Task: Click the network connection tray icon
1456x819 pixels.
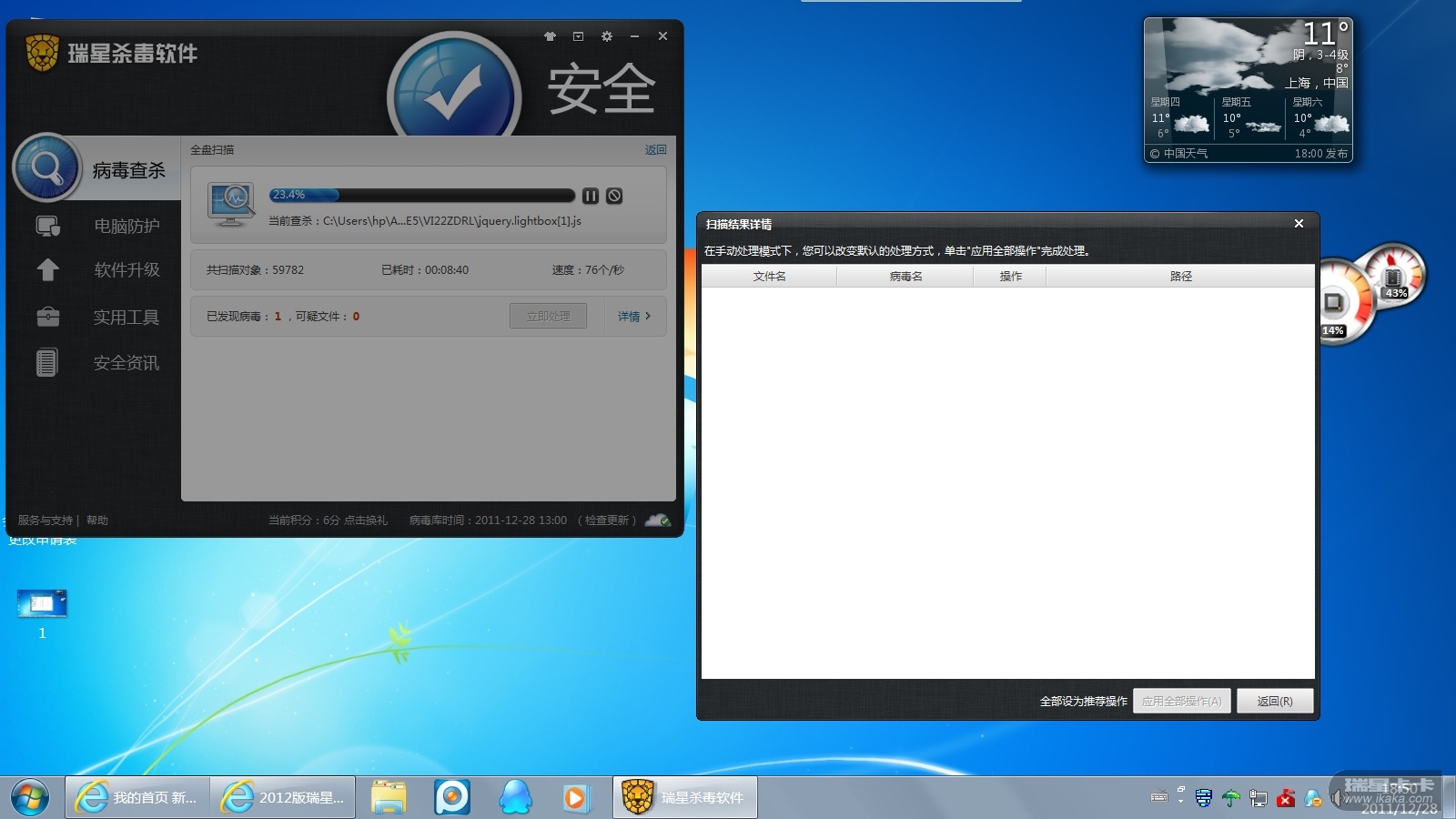Action: coord(1259,798)
